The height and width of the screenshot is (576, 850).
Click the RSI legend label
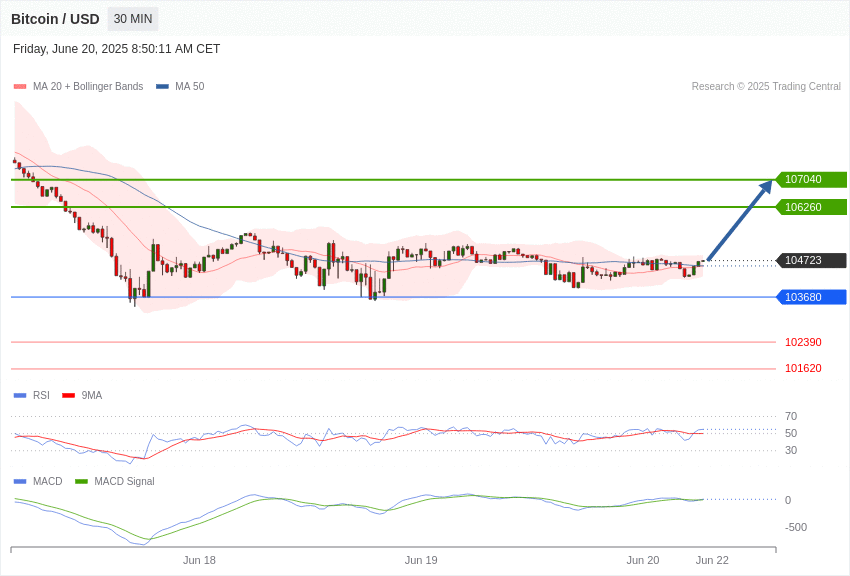pyautogui.click(x=41, y=396)
